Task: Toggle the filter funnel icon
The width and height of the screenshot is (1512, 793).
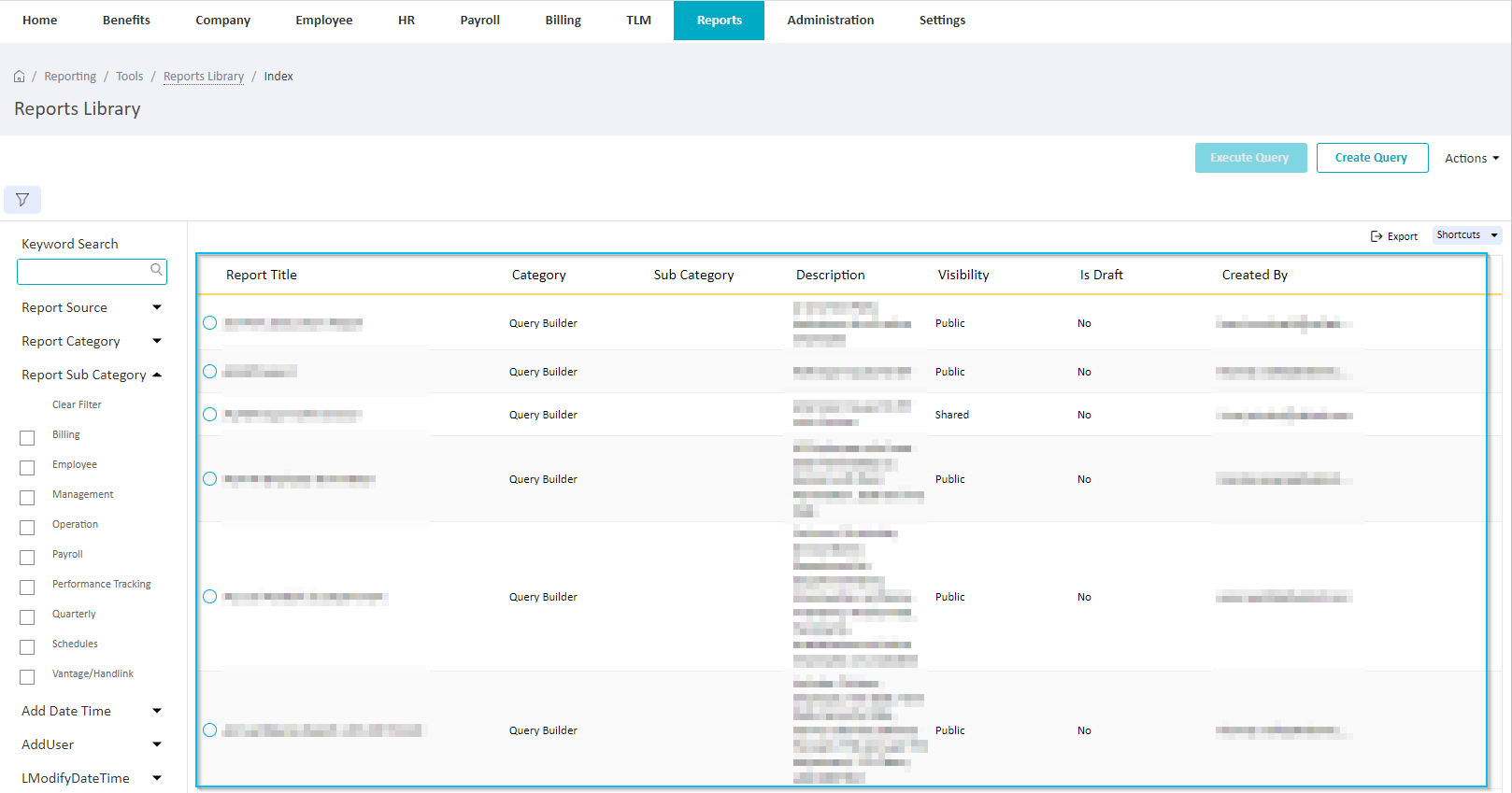Action: click(x=22, y=200)
